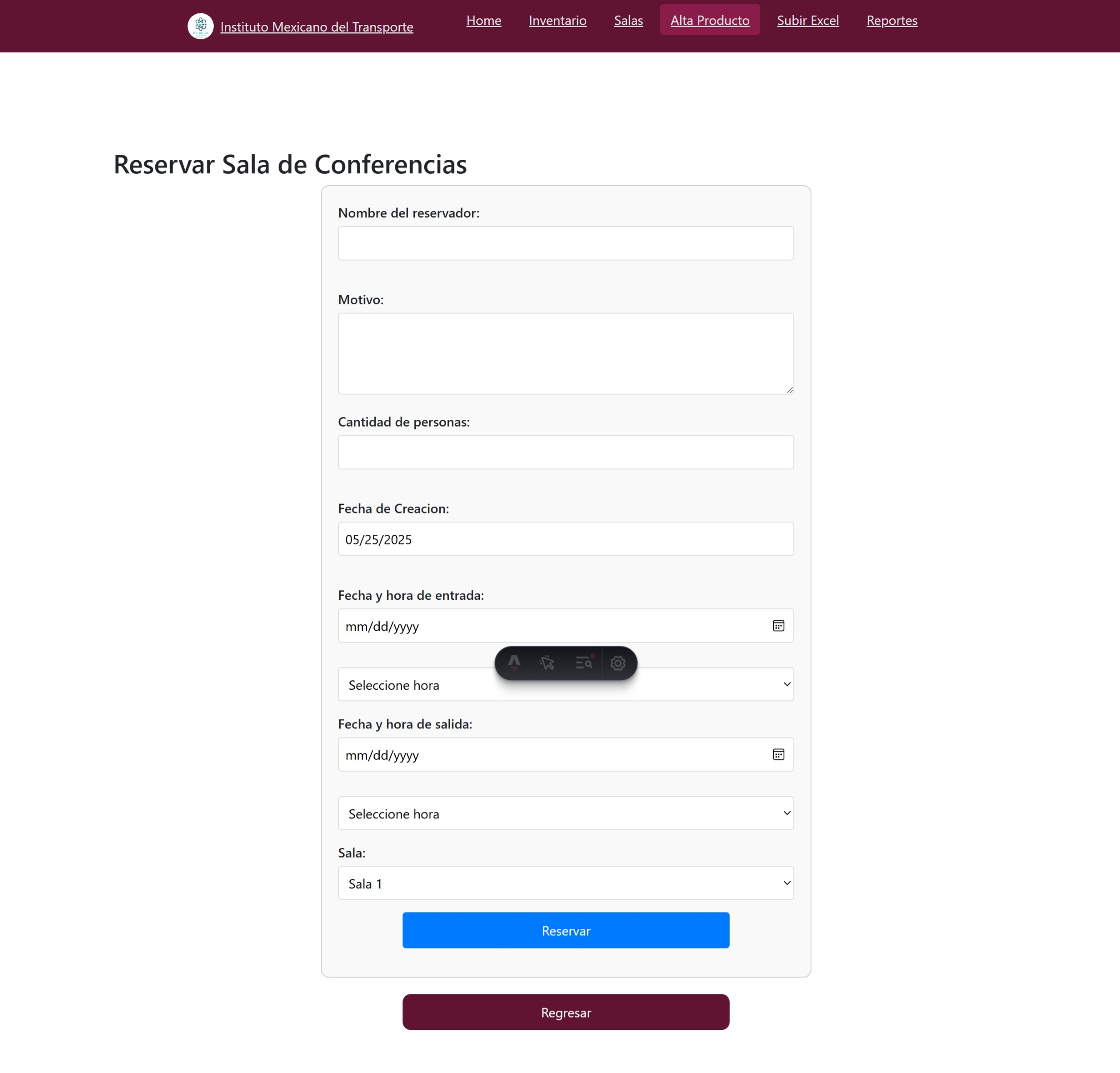1120x1073 pixels.
Task: Expand the salida hour dropdown
Action: point(566,813)
